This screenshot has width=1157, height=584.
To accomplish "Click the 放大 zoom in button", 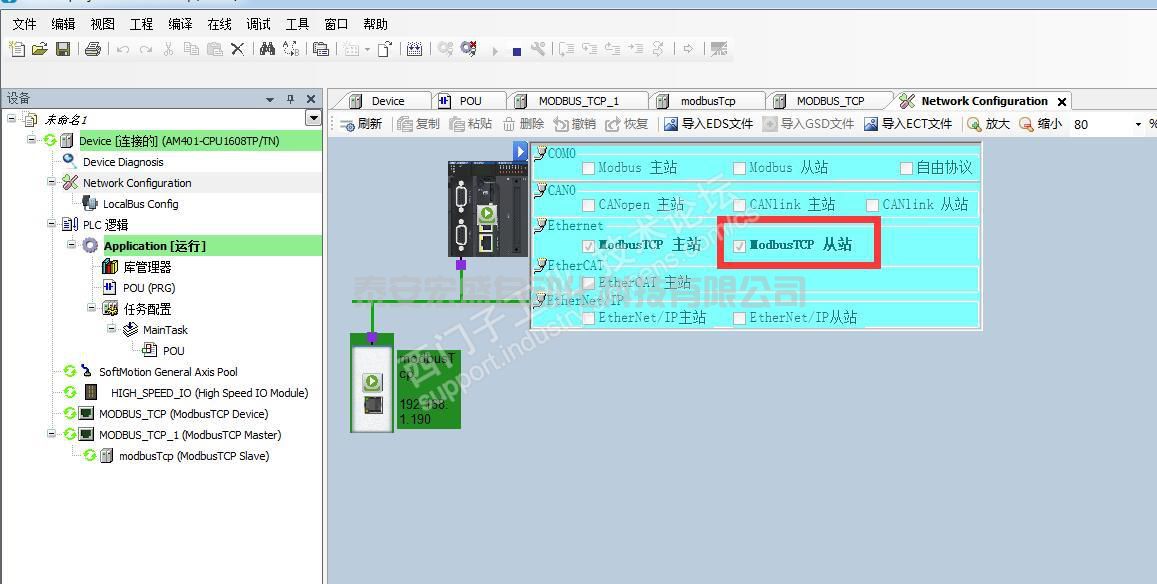I will click(988, 124).
